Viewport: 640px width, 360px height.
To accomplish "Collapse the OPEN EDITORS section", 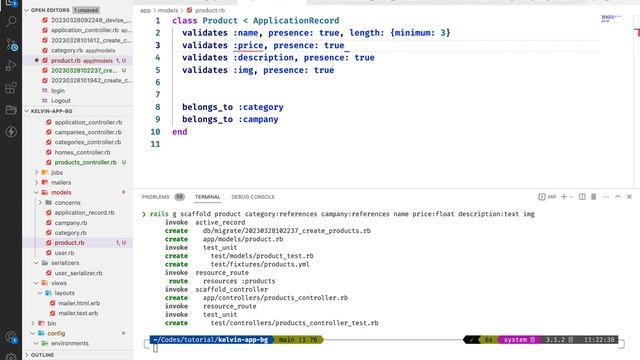I will coord(27,10).
